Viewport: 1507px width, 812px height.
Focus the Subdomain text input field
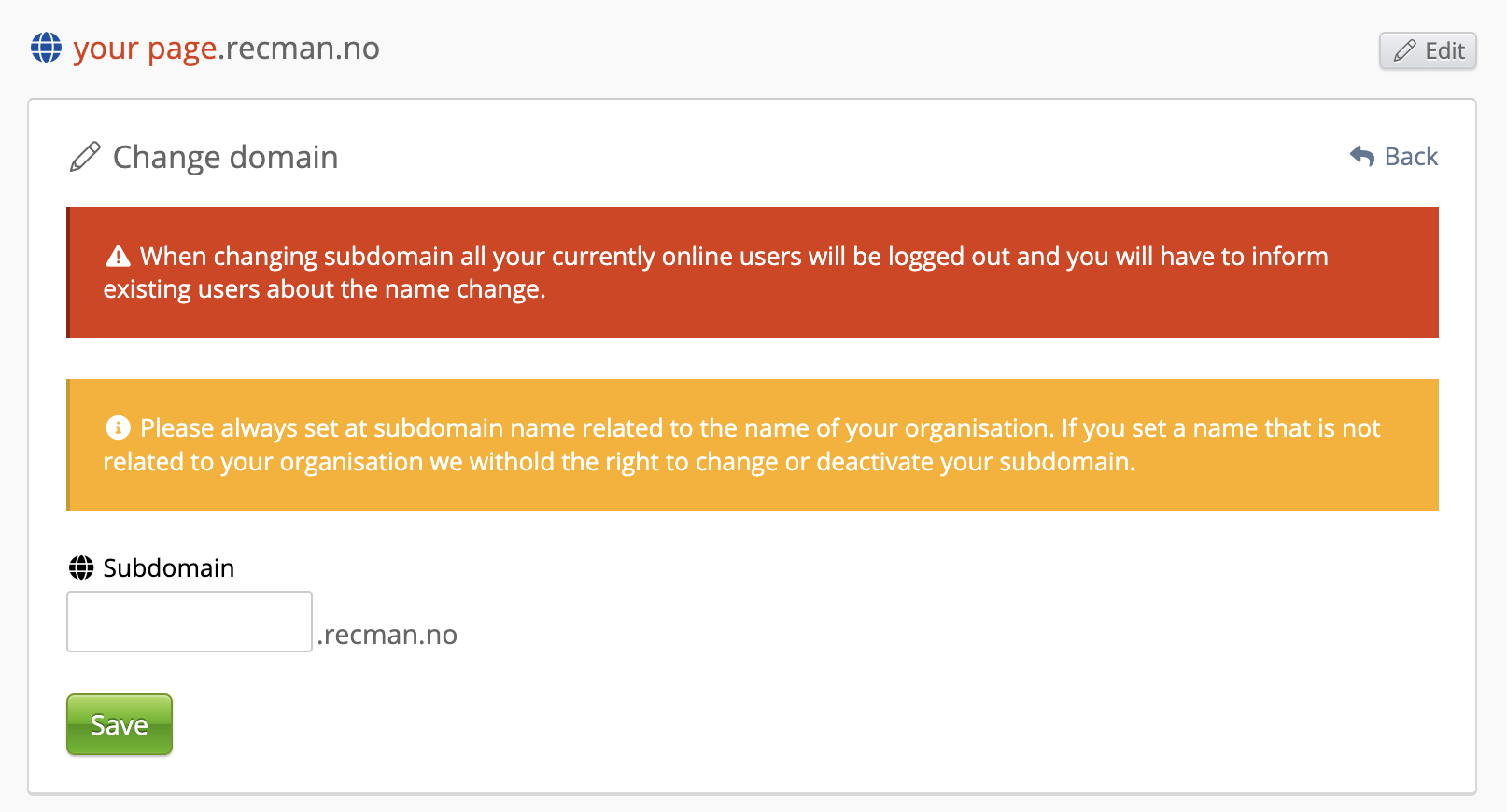tap(190, 622)
